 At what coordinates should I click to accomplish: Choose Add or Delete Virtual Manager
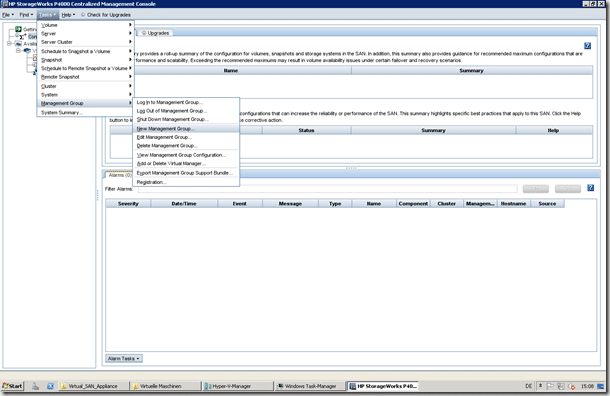pos(186,164)
